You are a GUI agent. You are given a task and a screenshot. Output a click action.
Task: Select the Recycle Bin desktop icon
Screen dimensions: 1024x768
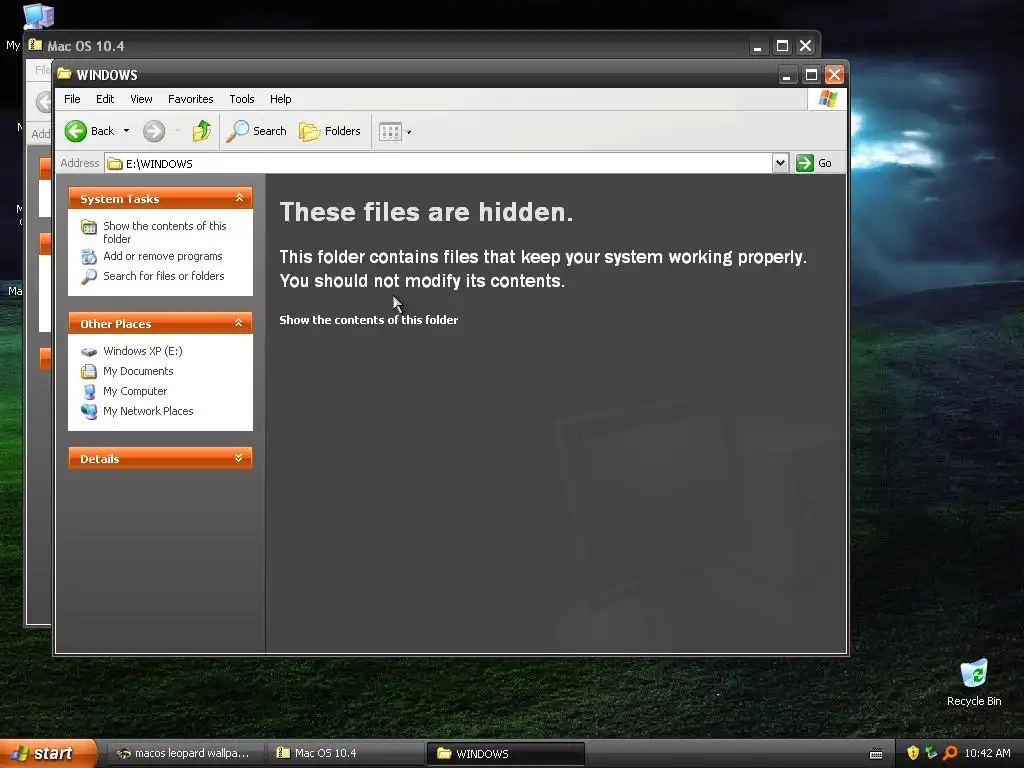(x=974, y=682)
